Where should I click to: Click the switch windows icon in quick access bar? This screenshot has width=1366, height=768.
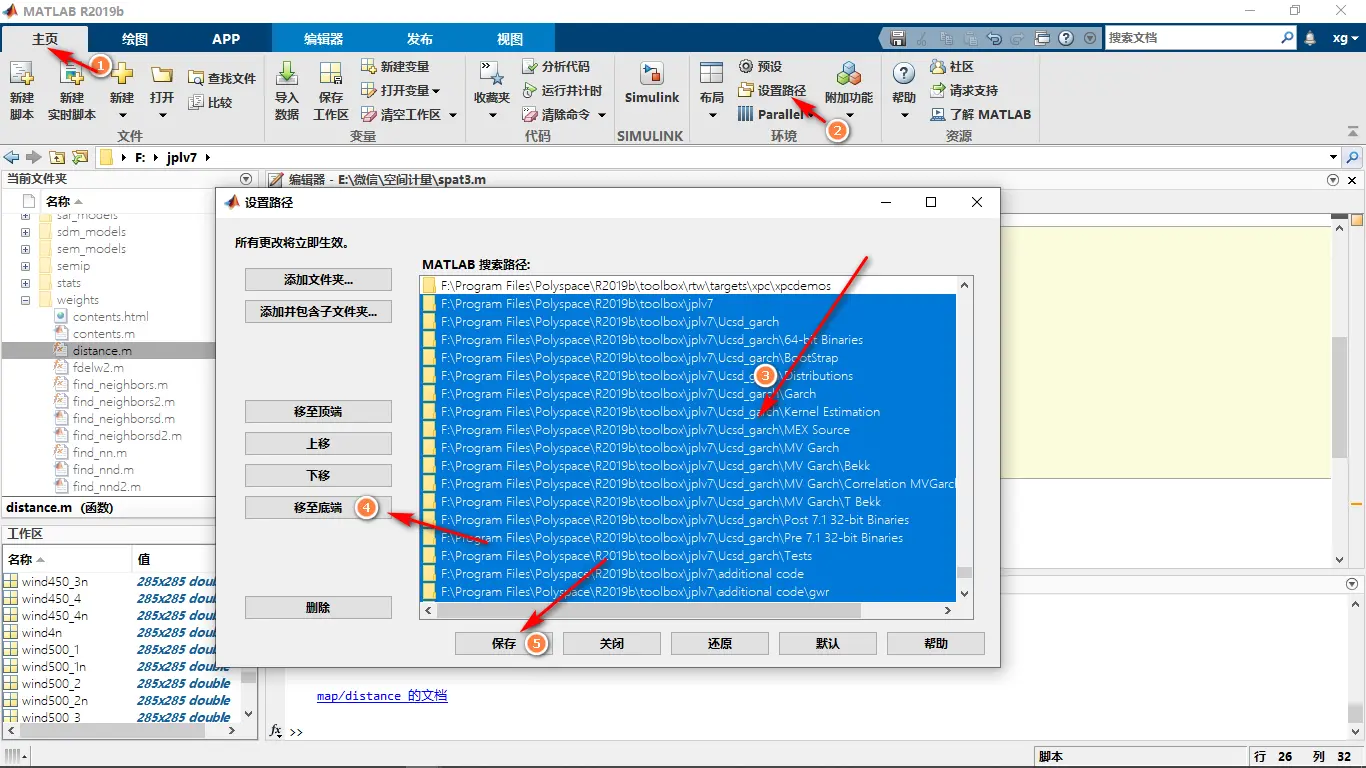[x=1042, y=38]
